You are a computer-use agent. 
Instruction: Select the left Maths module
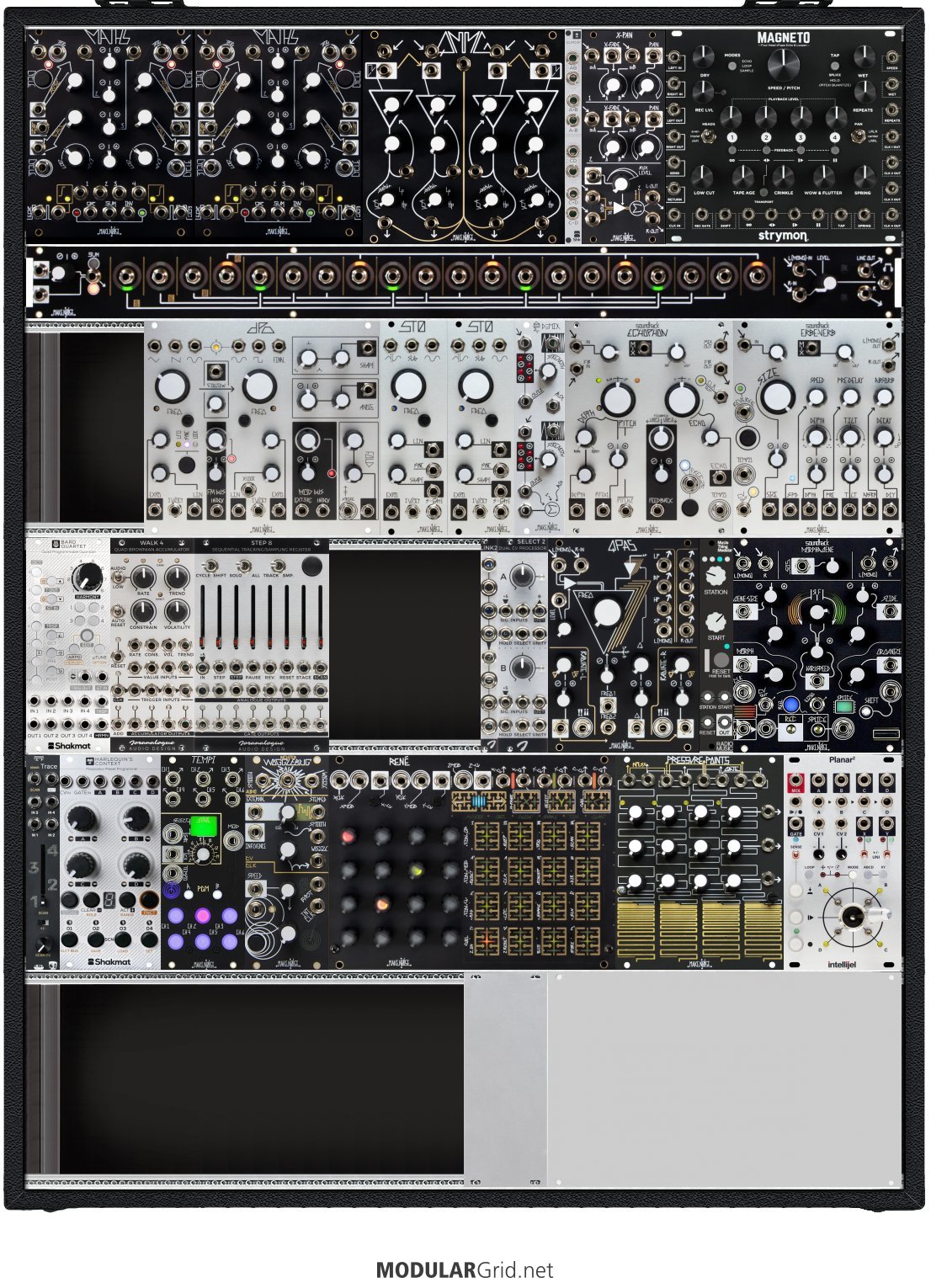click(x=110, y=136)
